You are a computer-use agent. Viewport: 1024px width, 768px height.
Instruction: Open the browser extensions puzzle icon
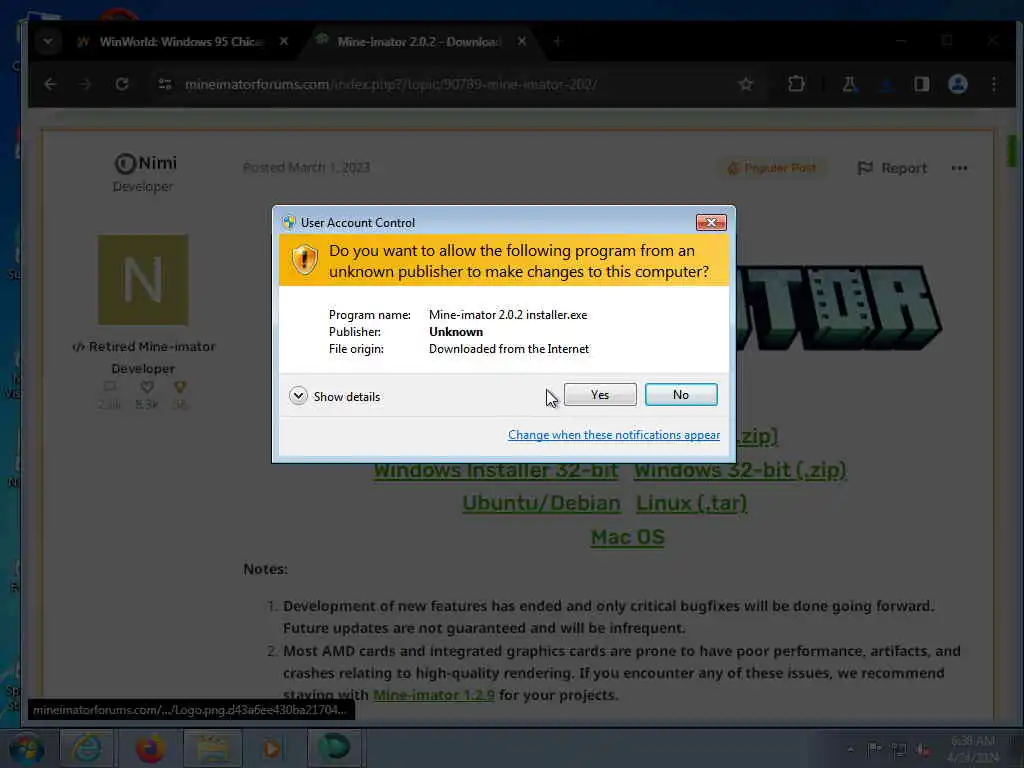[x=796, y=84]
